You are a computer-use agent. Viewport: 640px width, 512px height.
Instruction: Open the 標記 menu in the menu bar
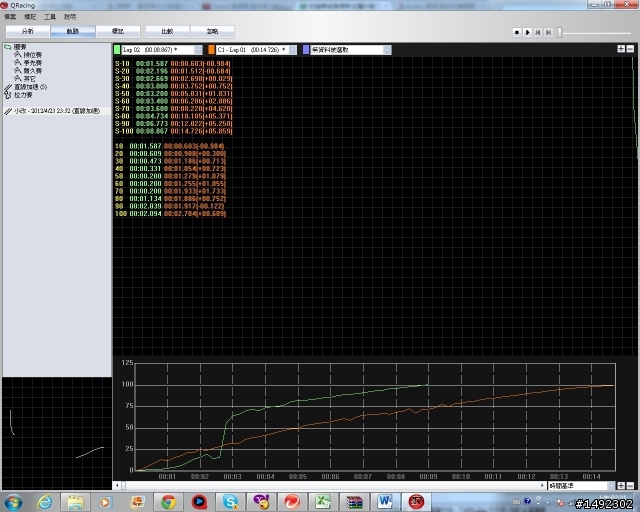(30, 17)
